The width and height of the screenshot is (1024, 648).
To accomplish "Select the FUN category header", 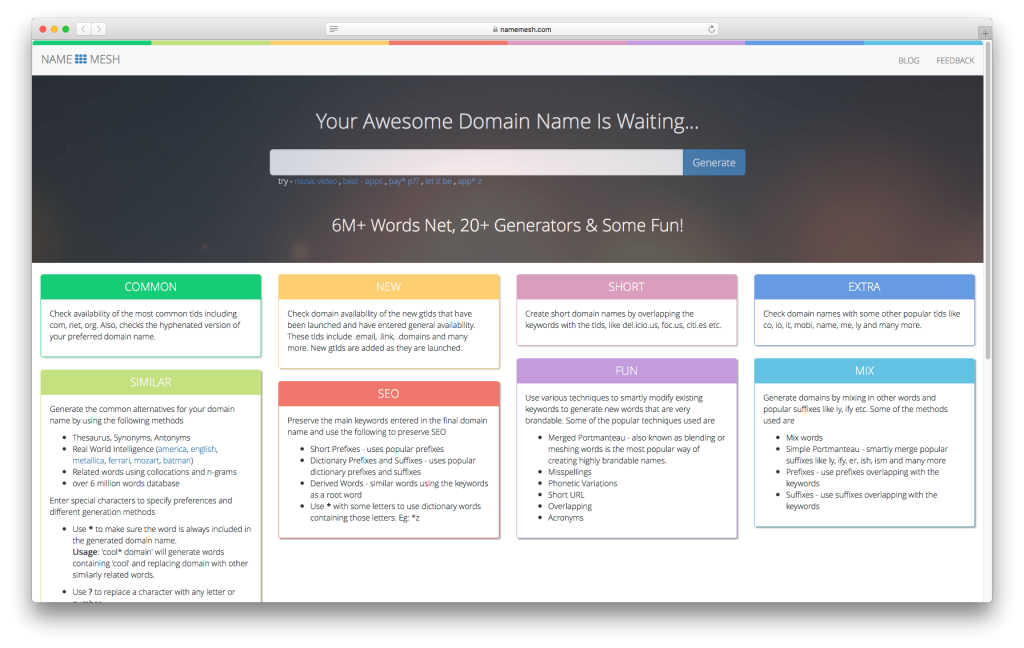I will [x=626, y=370].
